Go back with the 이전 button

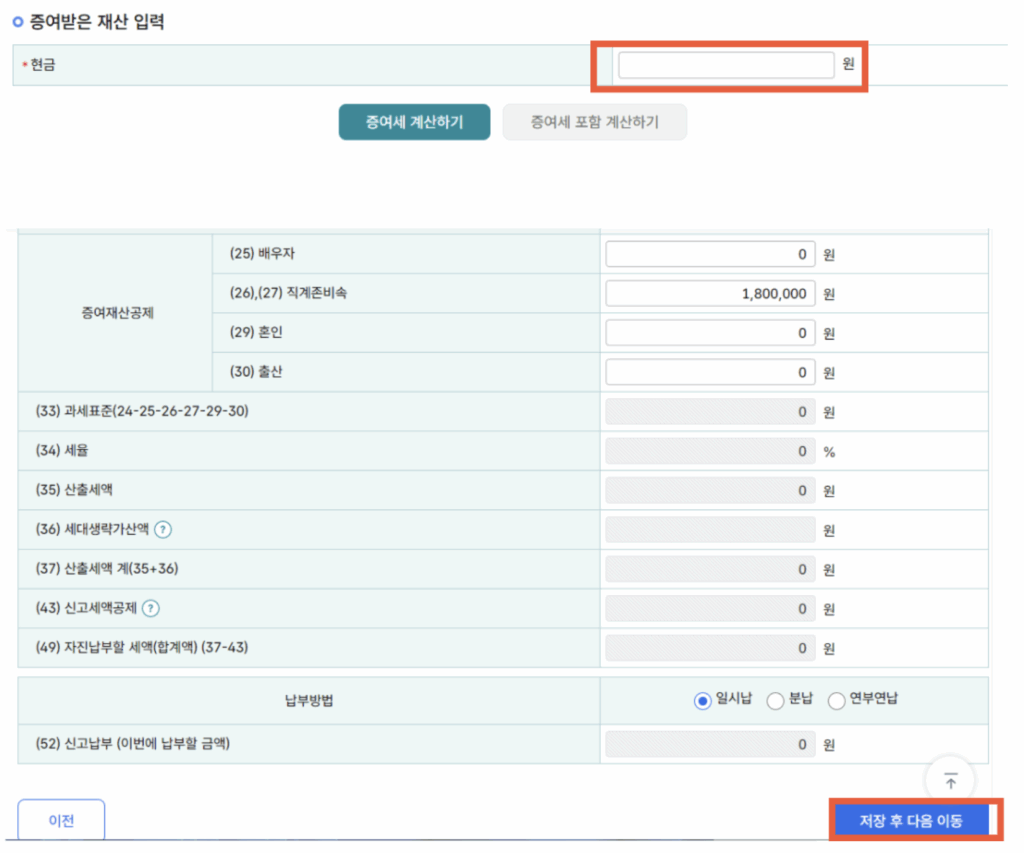click(61, 821)
